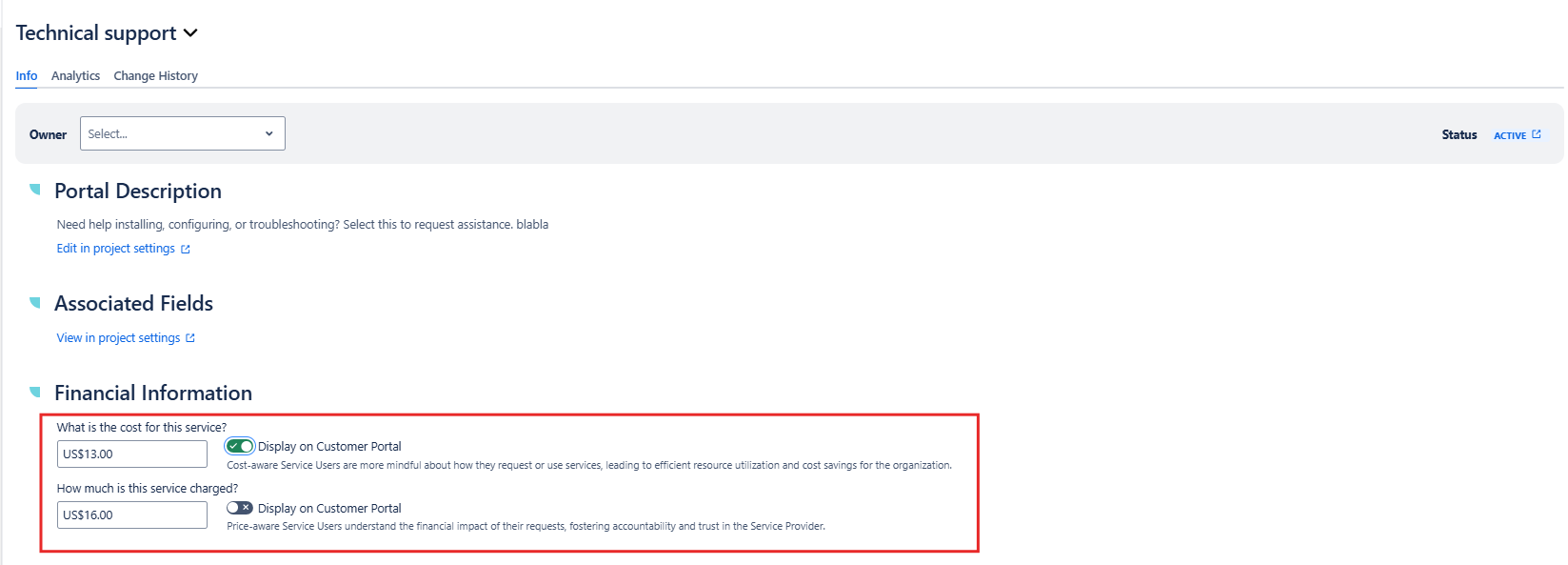Click external-link icon beside ACTIVE status
1568x565 pixels.
[x=1537, y=134]
